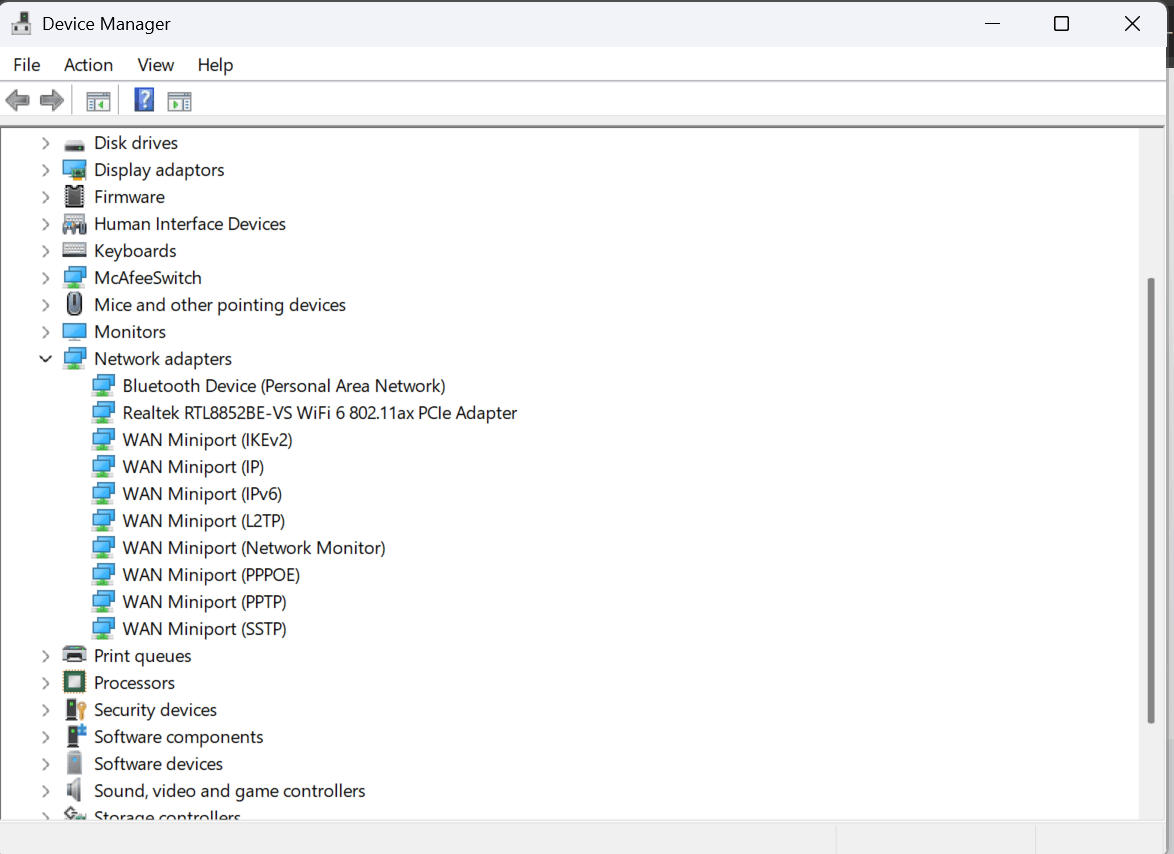1174x854 pixels.
Task: Click the Processors chip icon
Action: click(x=74, y=682)
